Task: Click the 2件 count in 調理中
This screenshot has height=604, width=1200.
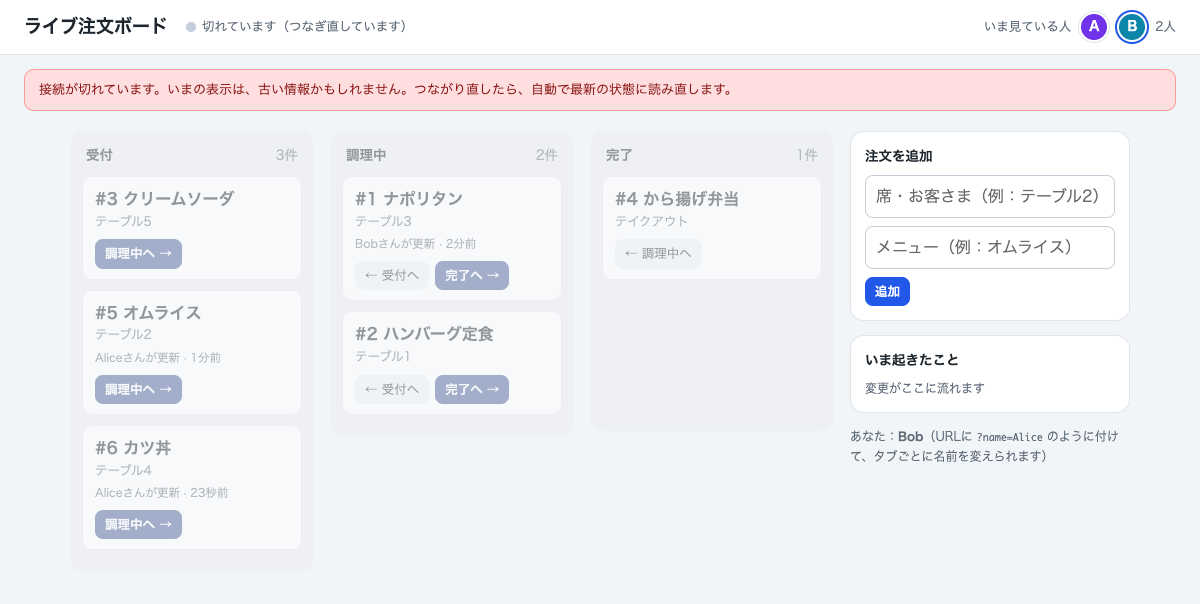Action: click(x=547, y=155)
